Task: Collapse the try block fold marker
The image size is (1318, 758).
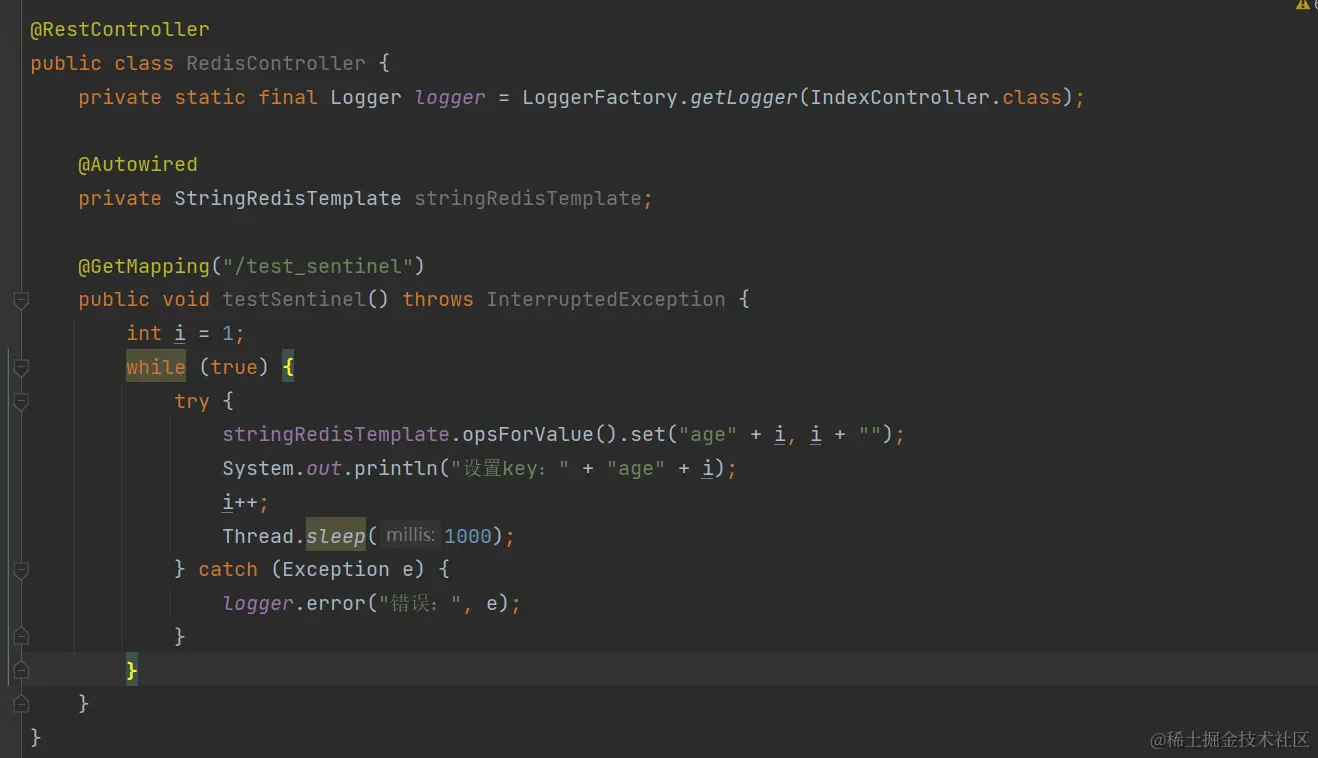Action: tap(21, 402)
